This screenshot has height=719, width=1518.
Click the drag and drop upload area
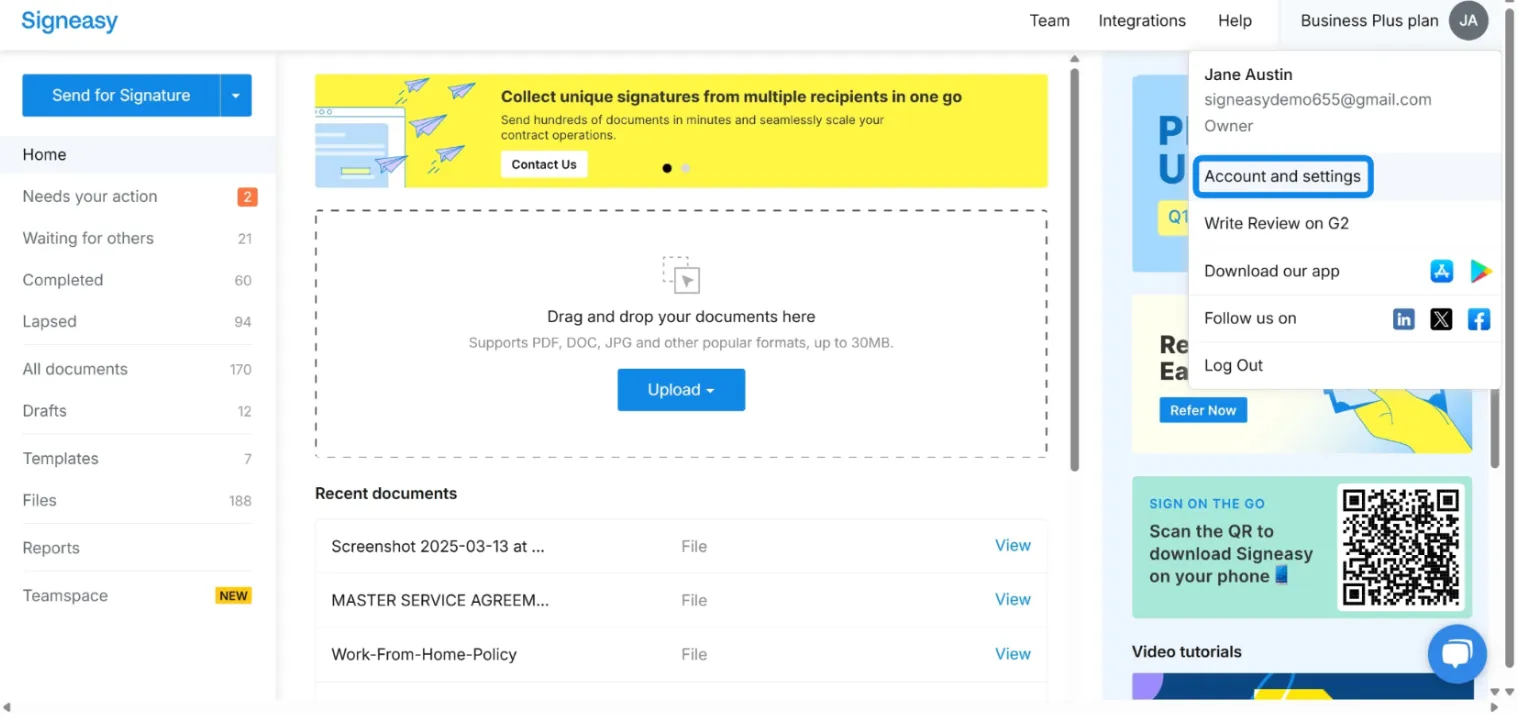pyautogui.click(x=681, y=334)
